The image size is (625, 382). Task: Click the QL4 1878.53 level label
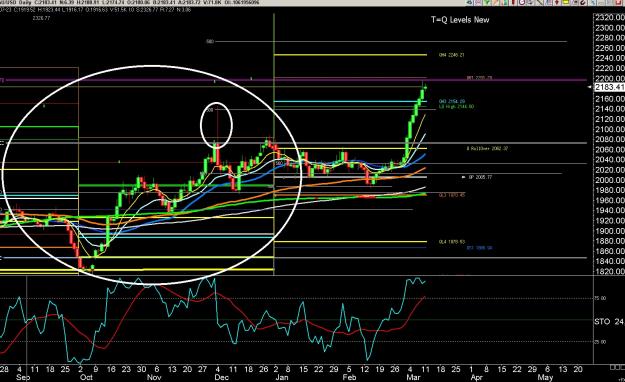(452, 242)
